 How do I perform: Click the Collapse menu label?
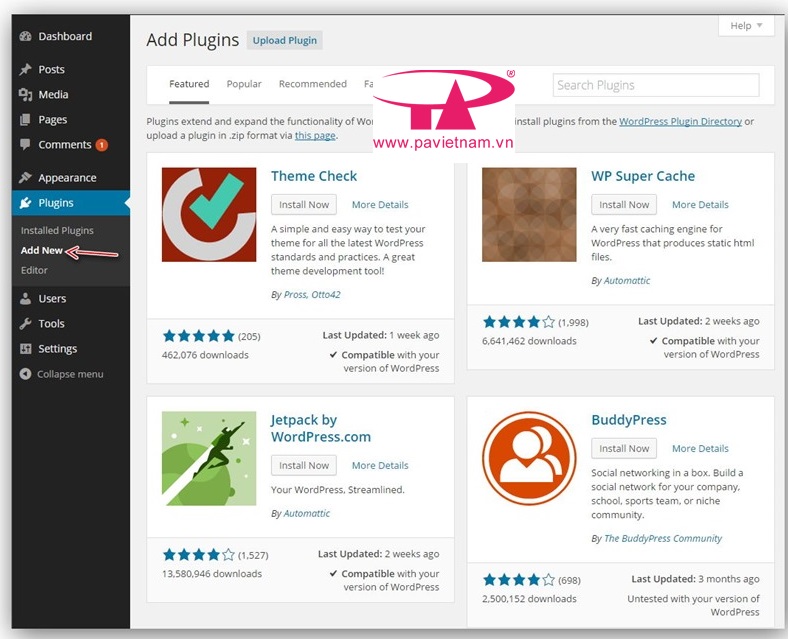pos(70,374)
